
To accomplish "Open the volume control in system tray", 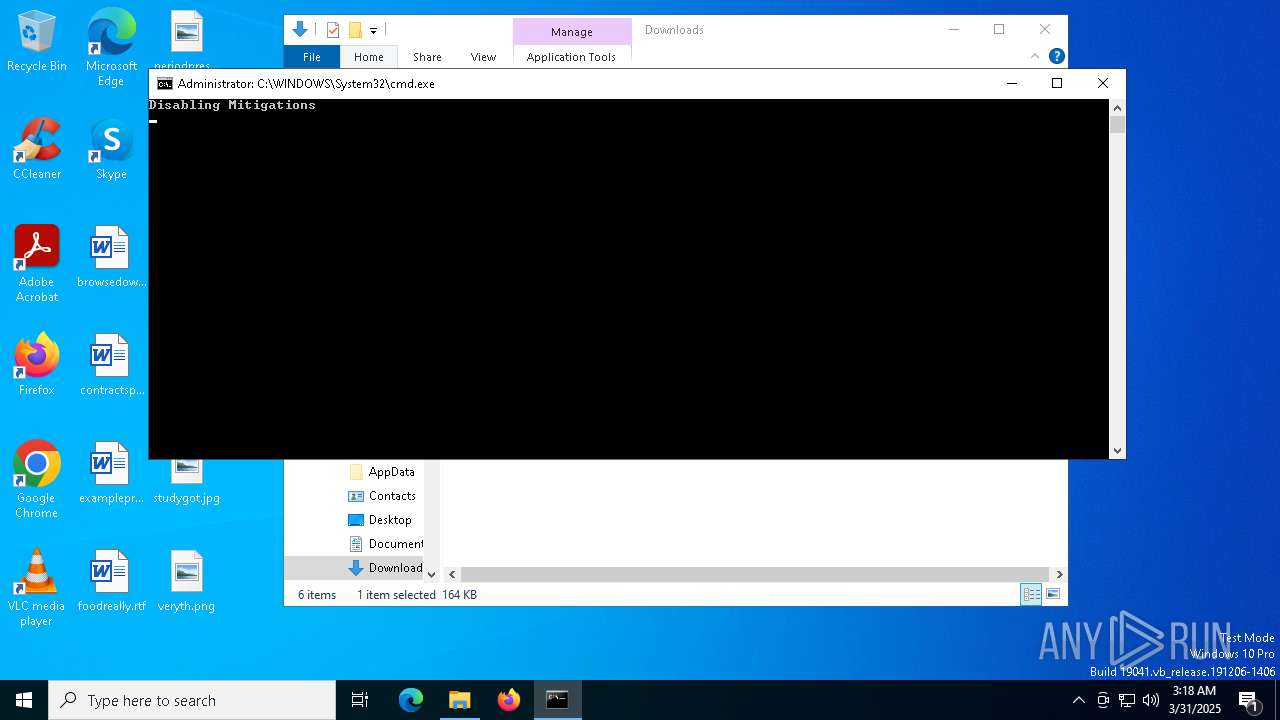I will pyautogui.click(x=1151, y=700).
